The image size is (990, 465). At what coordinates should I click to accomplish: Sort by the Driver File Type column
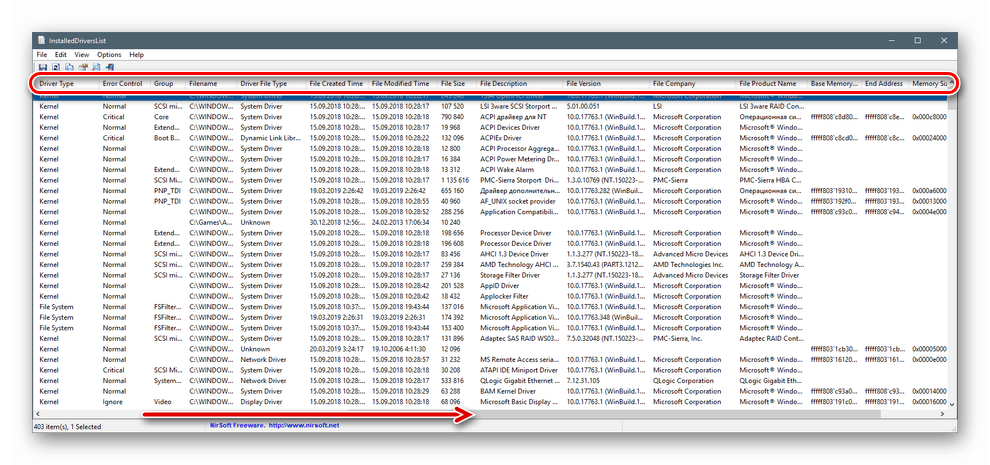coord(271,83)
